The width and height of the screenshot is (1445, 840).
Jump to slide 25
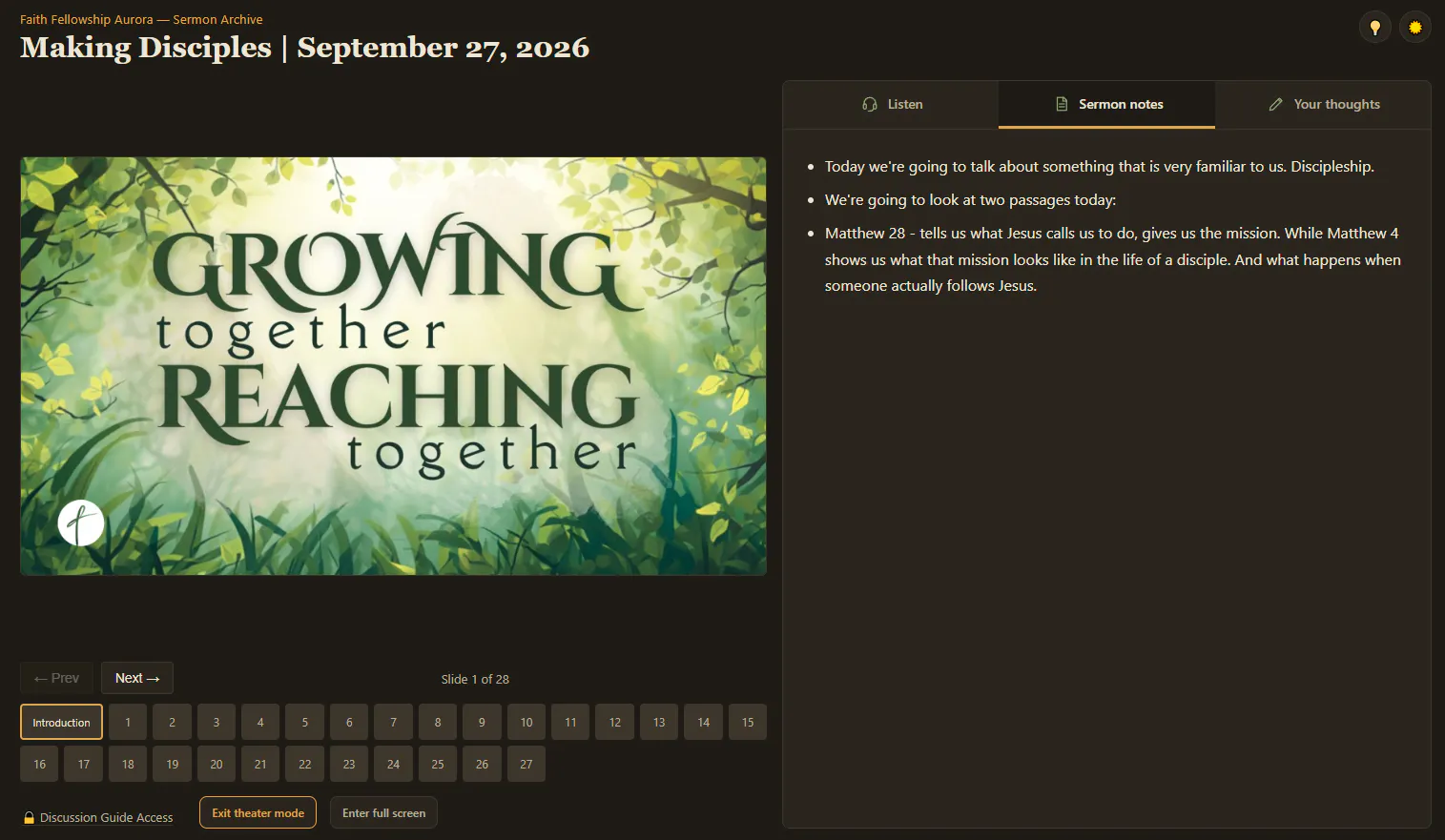[438, 764]
